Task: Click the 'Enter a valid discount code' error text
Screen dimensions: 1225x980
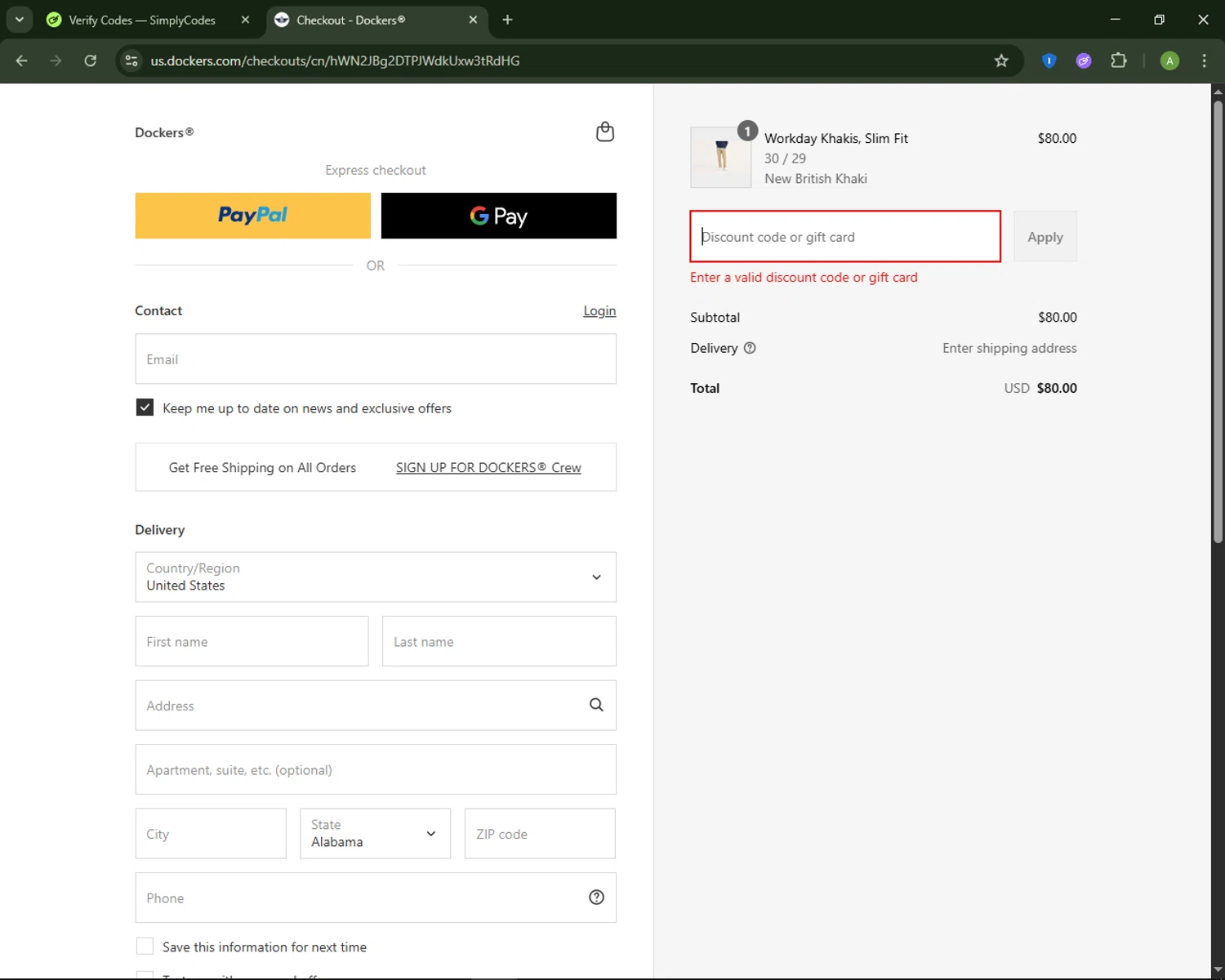Action: click(x=804, y=278)
